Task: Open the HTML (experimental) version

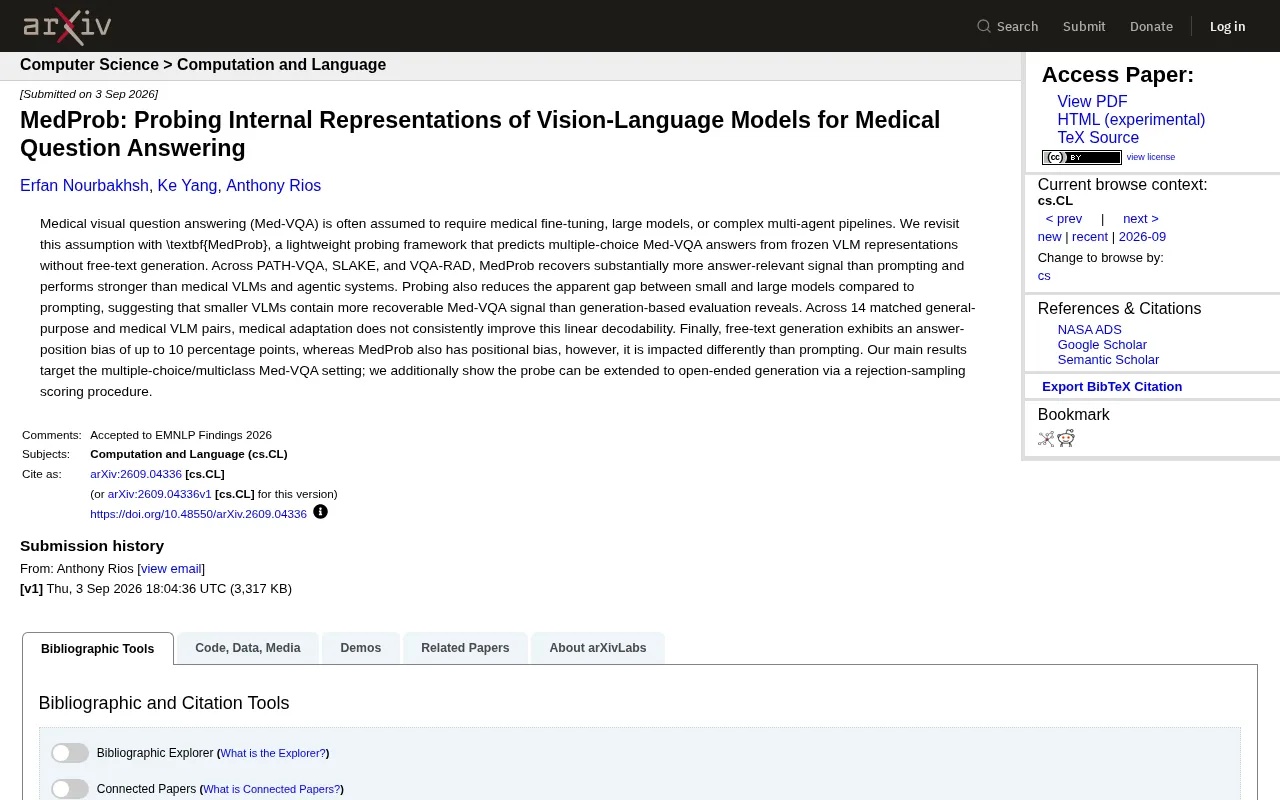Action: click(1131, 120)
